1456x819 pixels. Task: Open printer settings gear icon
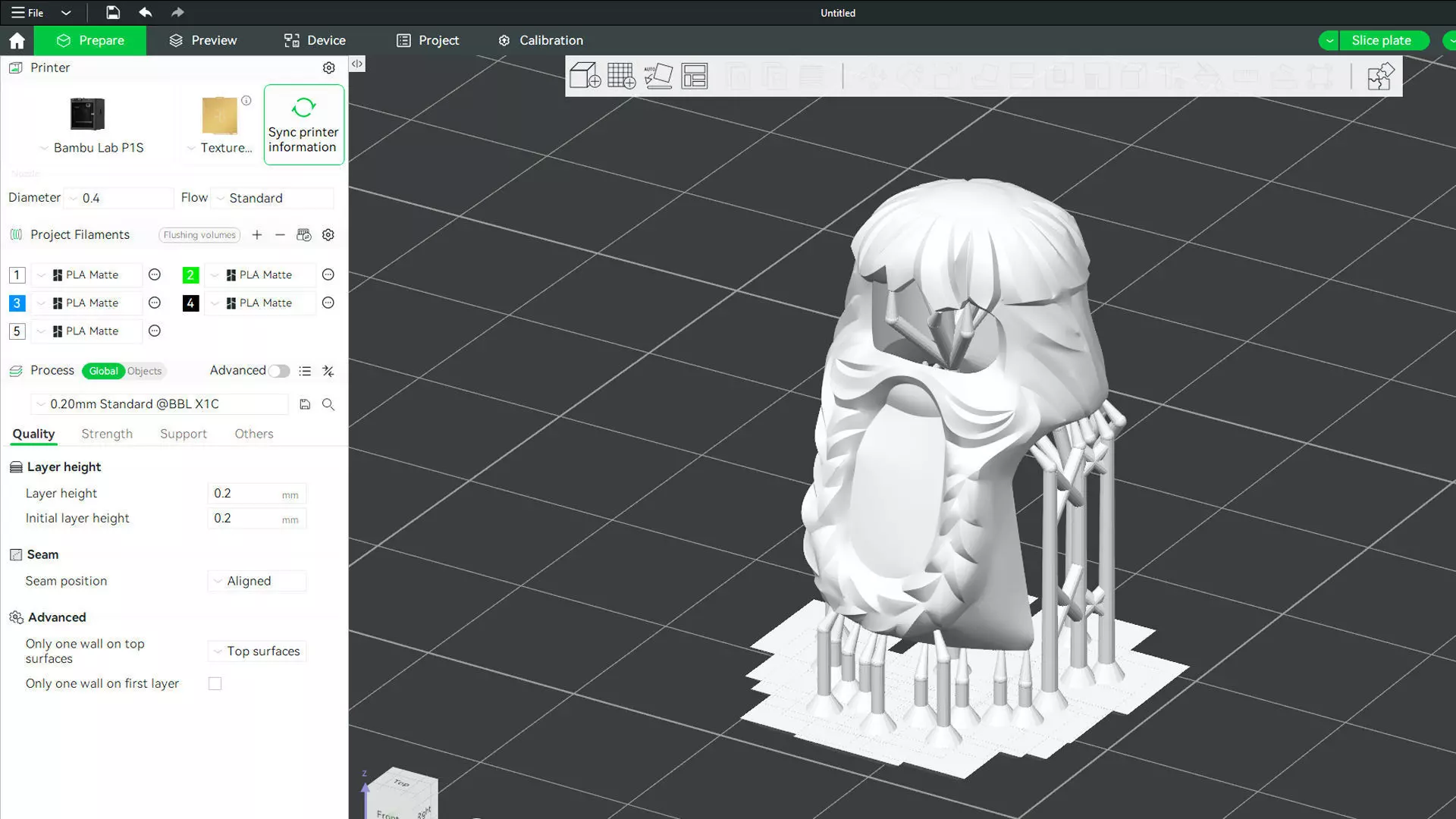[328, 67]
